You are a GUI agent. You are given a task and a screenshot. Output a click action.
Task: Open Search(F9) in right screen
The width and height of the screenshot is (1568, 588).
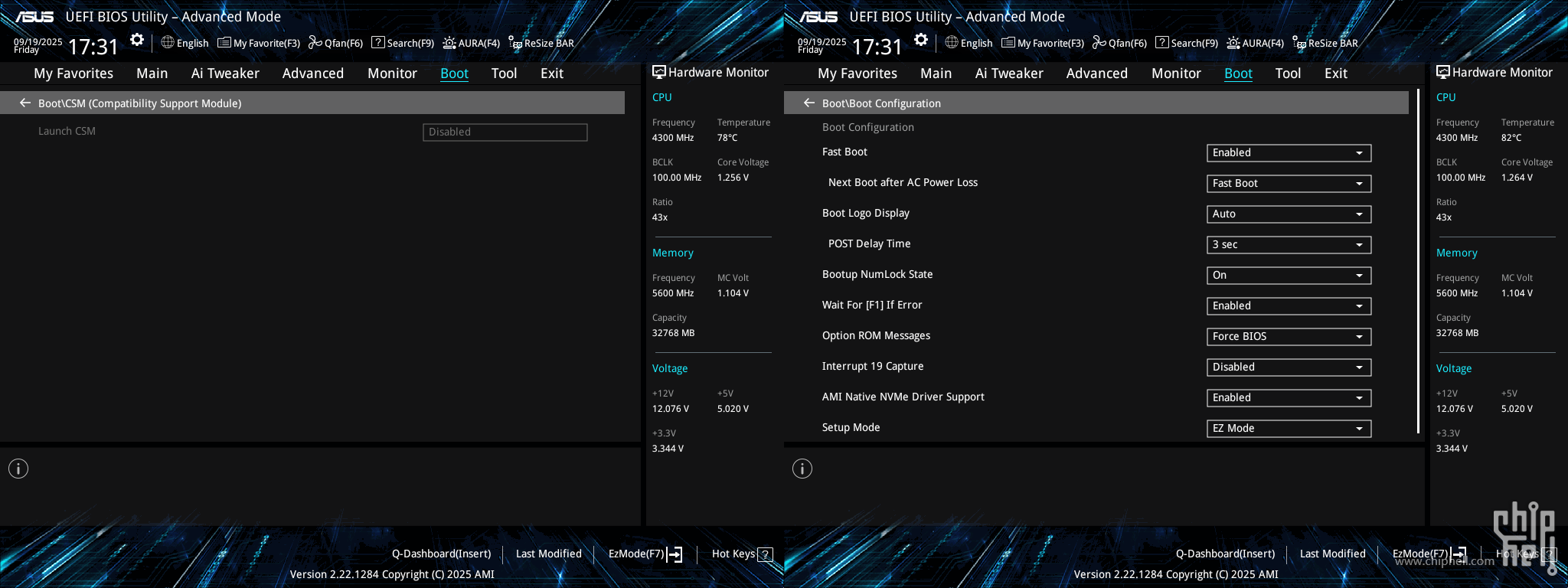coord(1187,43)
